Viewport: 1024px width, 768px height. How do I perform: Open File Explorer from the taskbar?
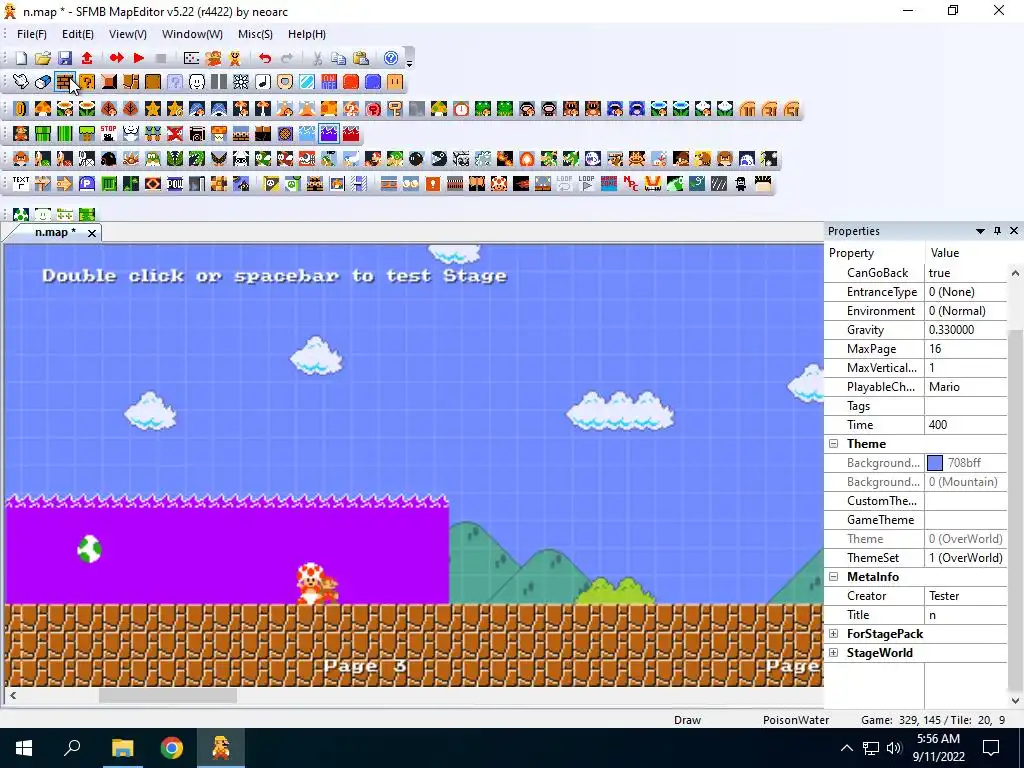point(122,748)
